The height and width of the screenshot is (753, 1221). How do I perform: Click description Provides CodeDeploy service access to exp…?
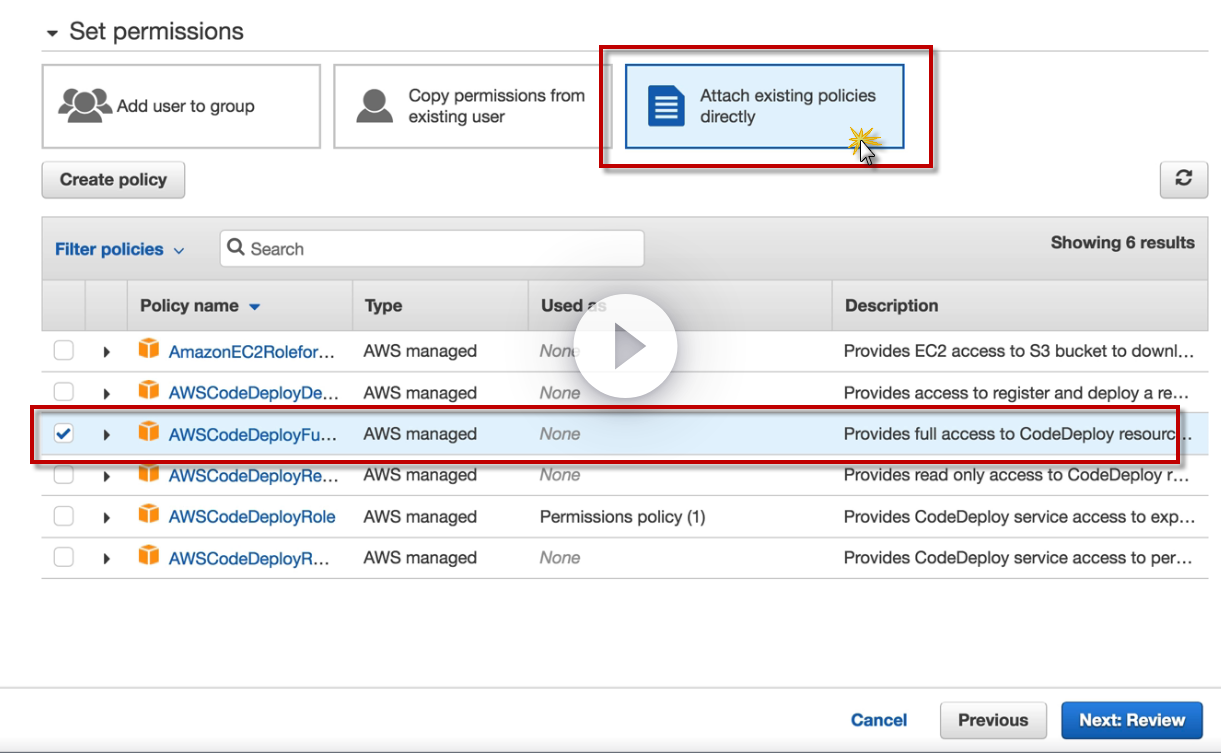point(1019,517)
